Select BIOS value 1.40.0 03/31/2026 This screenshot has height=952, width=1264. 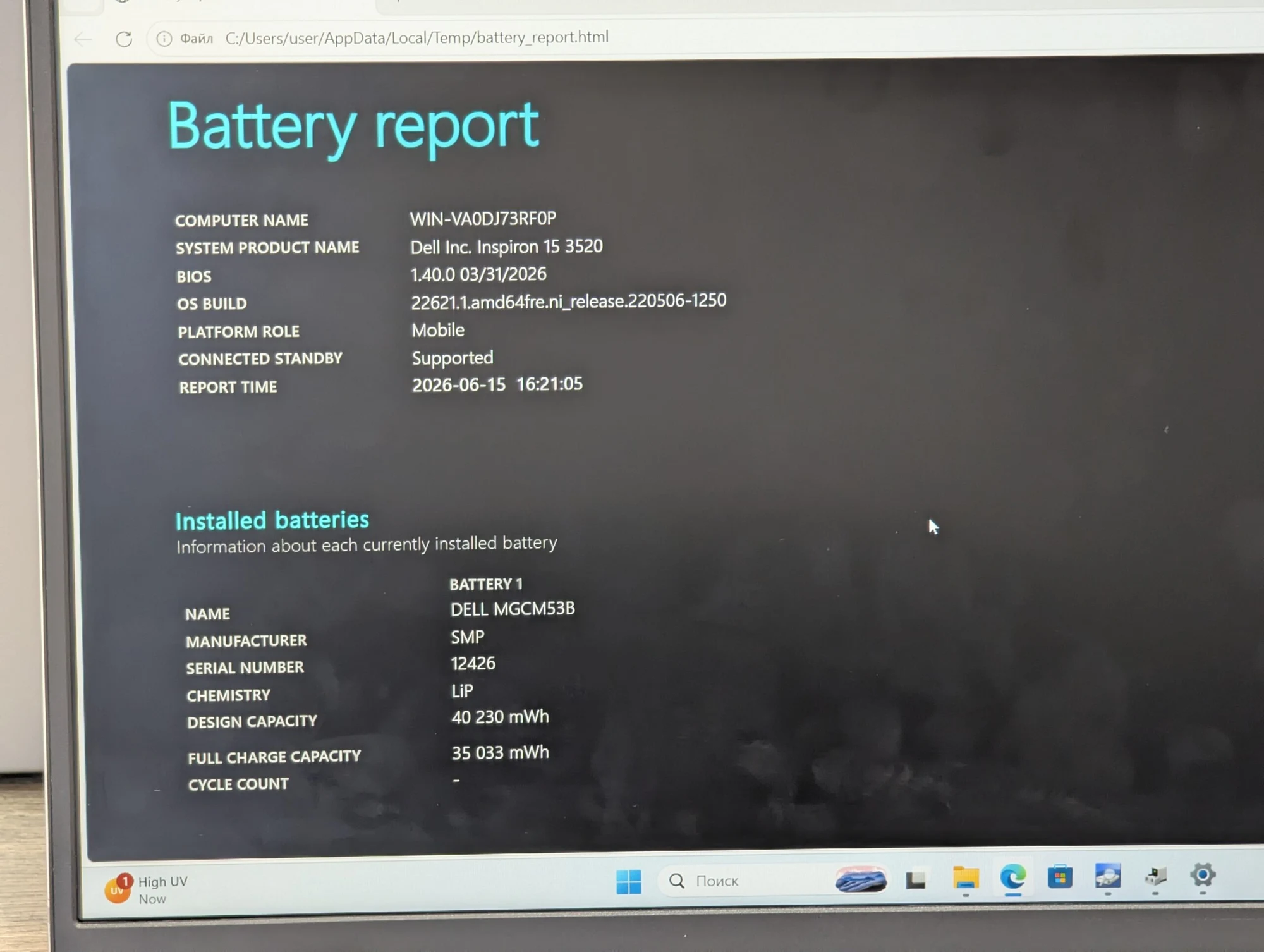click(478, 274)
